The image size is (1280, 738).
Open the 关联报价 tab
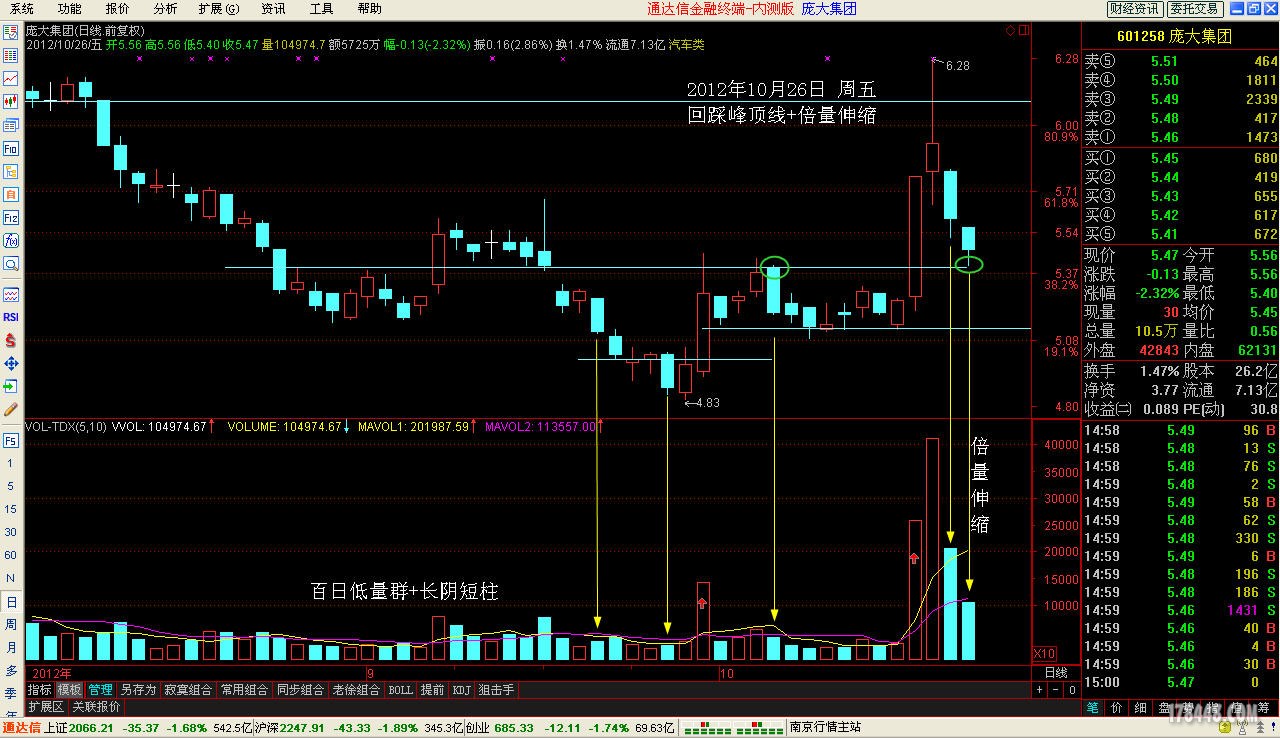click(96, 706)
